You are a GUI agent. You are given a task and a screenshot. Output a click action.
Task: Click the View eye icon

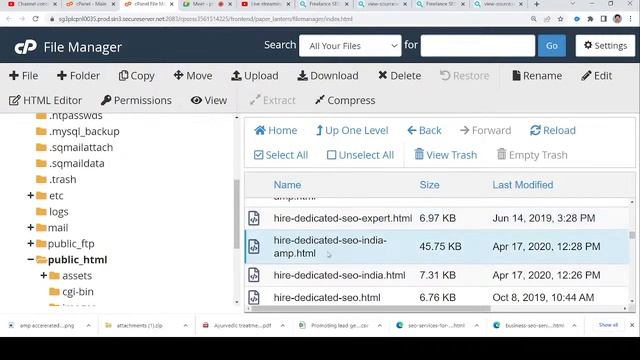(x=196, y=100)
